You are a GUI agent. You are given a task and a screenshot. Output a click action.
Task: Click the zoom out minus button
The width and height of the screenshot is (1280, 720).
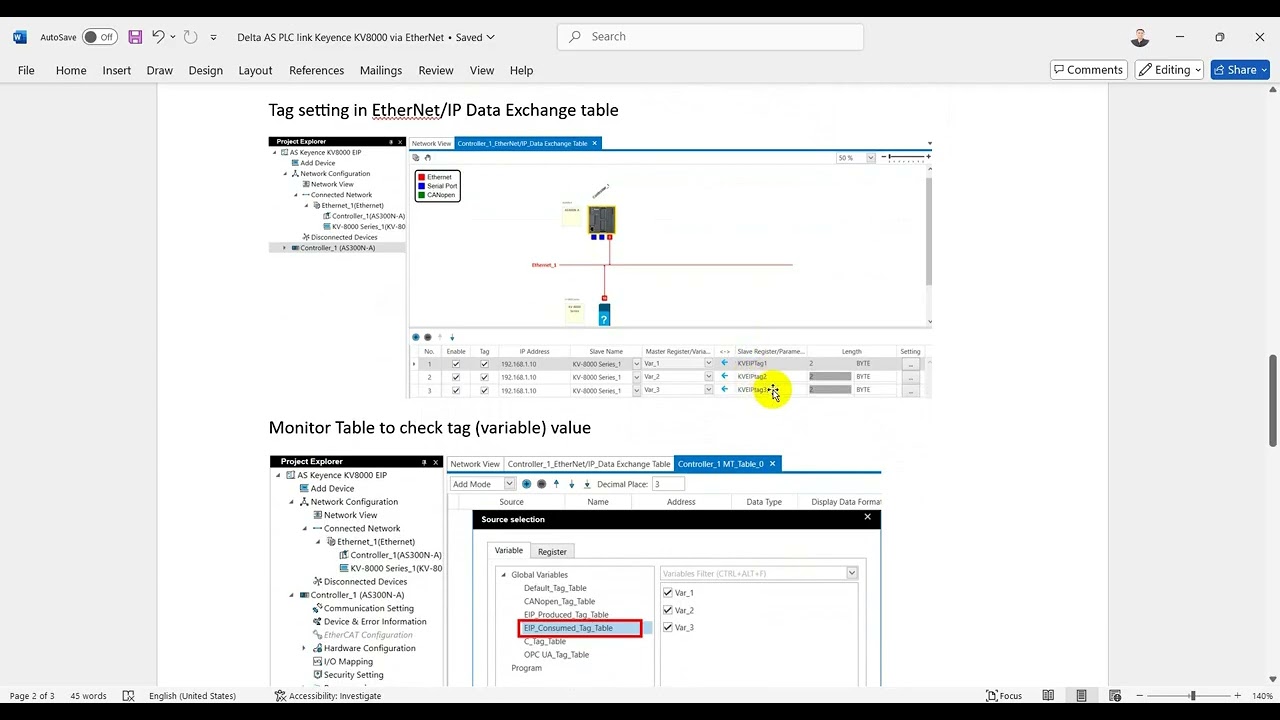1139,696
